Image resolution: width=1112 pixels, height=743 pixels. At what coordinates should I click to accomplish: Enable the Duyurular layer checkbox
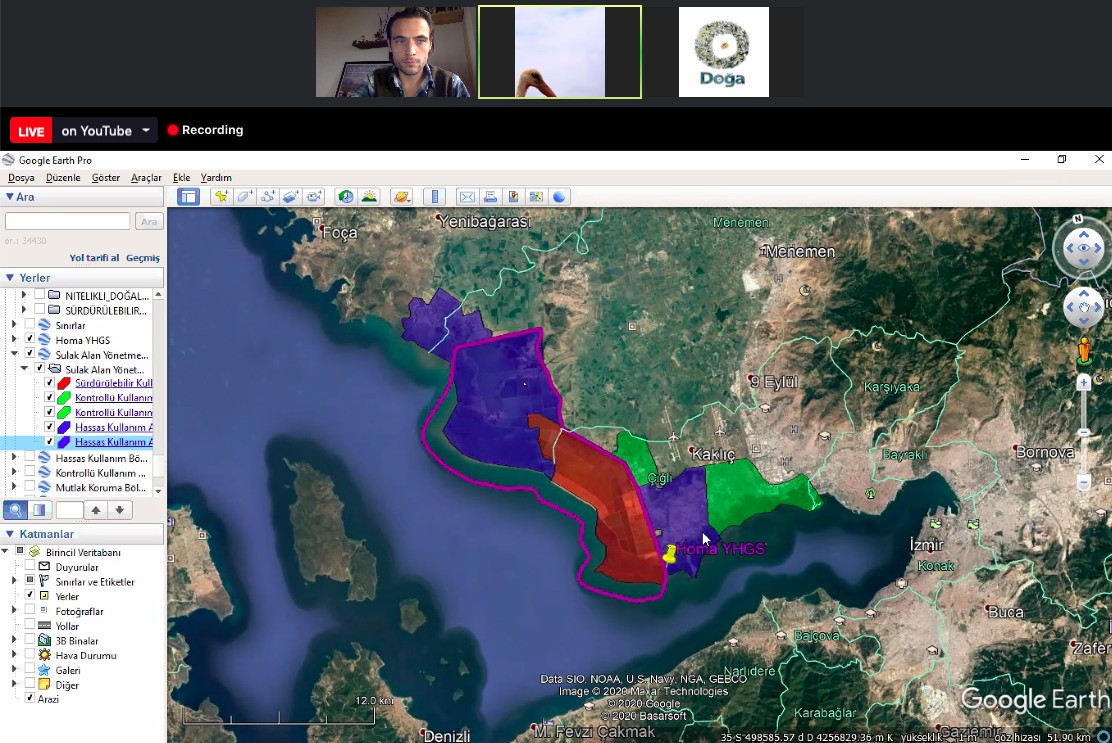30,567
